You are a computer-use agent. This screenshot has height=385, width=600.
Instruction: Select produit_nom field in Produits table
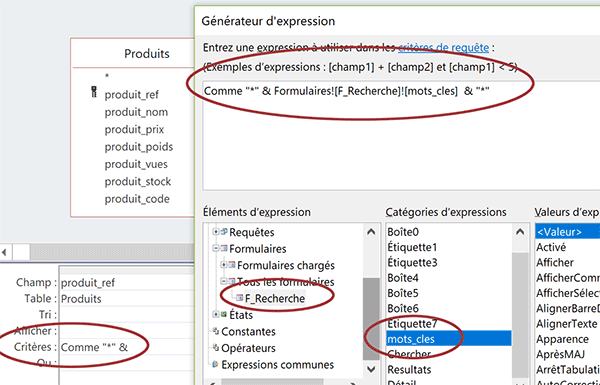(136, 112)
